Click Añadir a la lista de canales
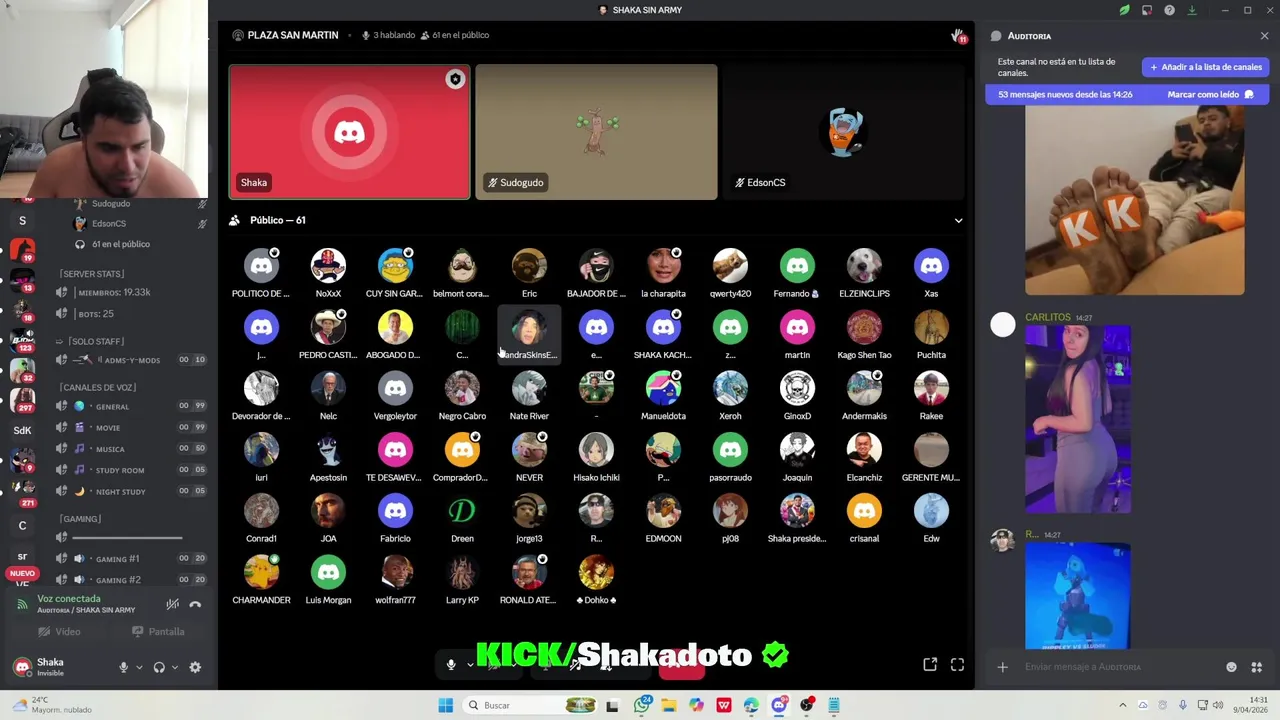1280x720 pixels. [1206, 67]
